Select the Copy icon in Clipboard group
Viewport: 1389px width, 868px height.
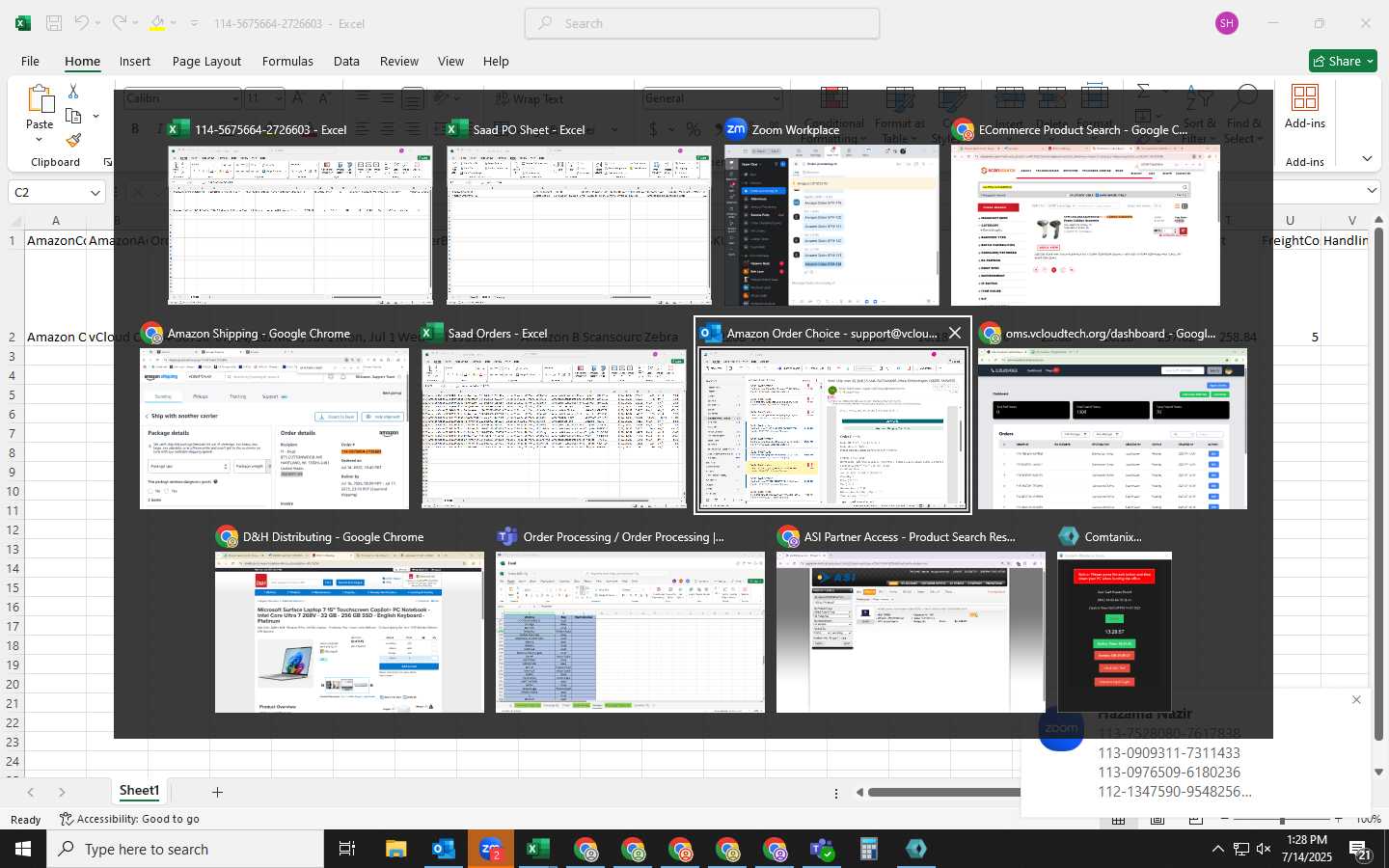click(73, 116)
